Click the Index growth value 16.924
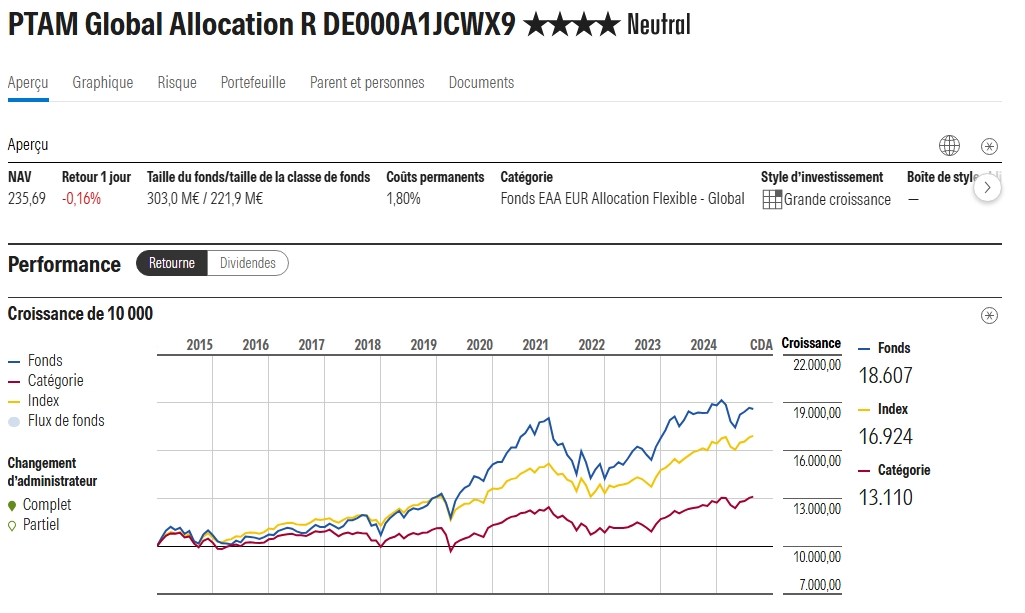 [x=885, y=437]
